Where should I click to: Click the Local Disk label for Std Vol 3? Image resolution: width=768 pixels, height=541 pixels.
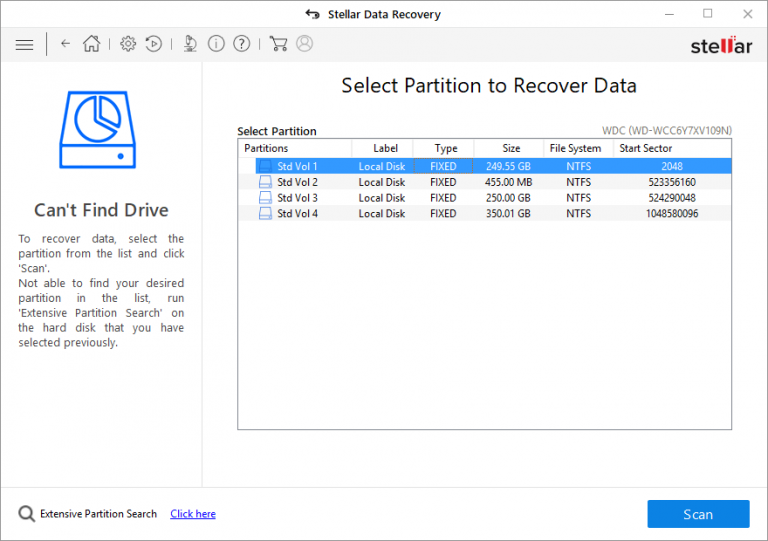pos(382,198)
